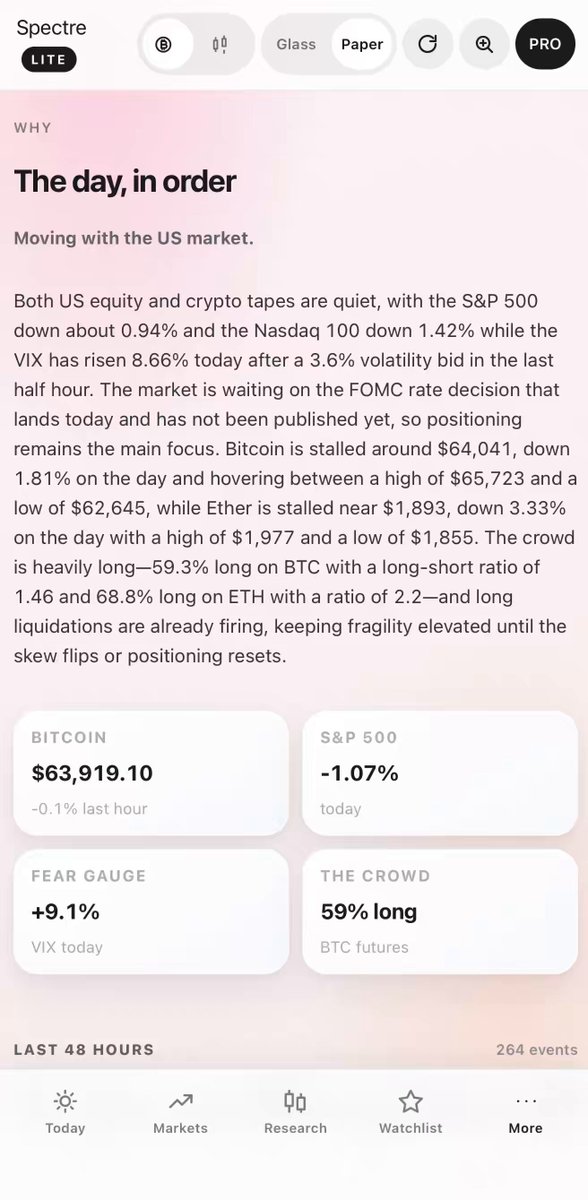This screenshot has width=588, height=1200.
Task: Open Markets via the trending arrow icon
Action: (x=180, y=1112)
